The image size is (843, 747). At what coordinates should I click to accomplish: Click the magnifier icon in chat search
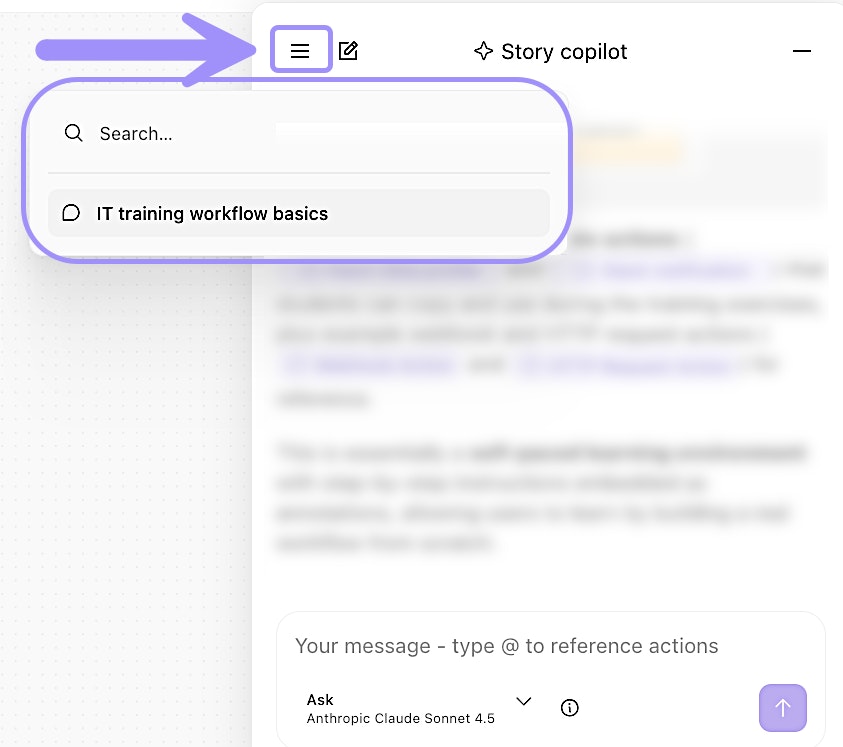73,133
